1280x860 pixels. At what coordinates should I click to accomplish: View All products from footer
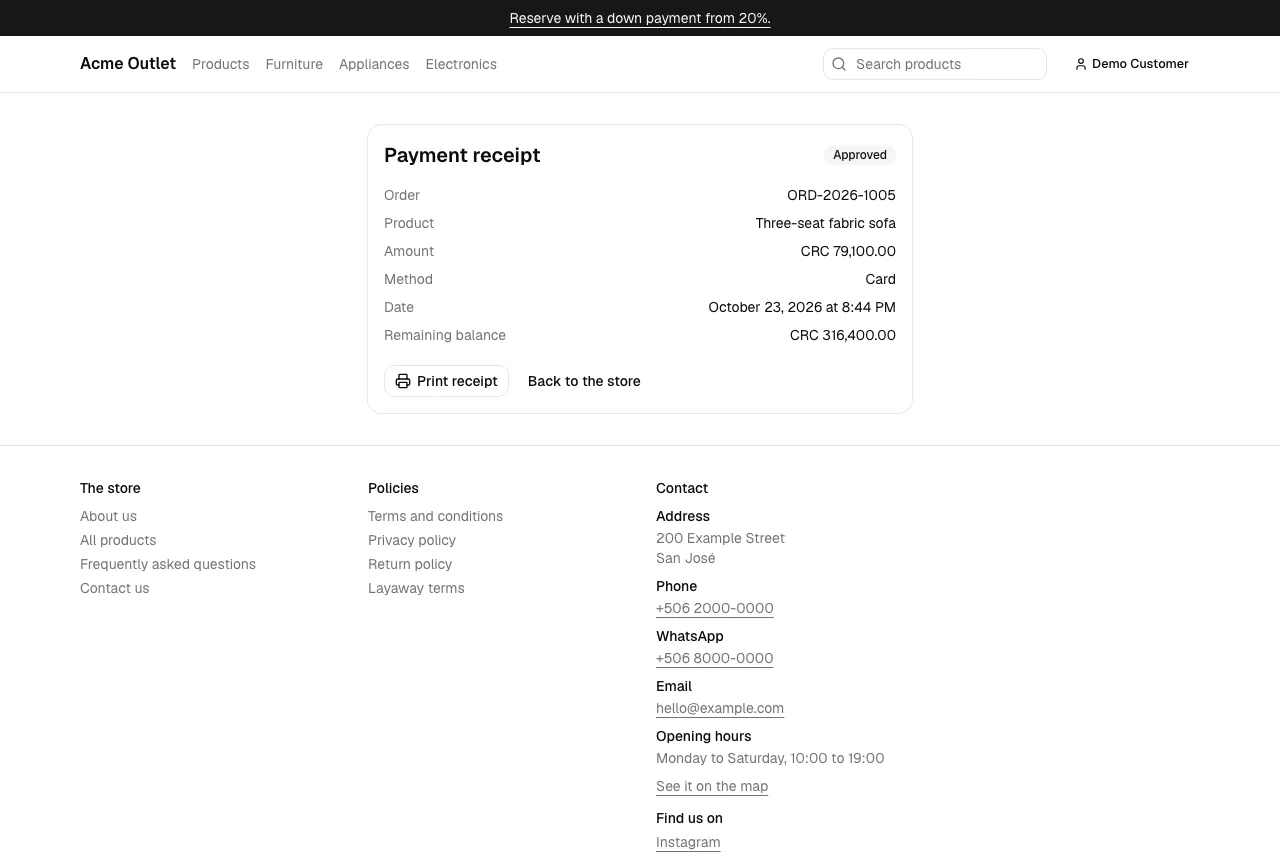[118, 540]
